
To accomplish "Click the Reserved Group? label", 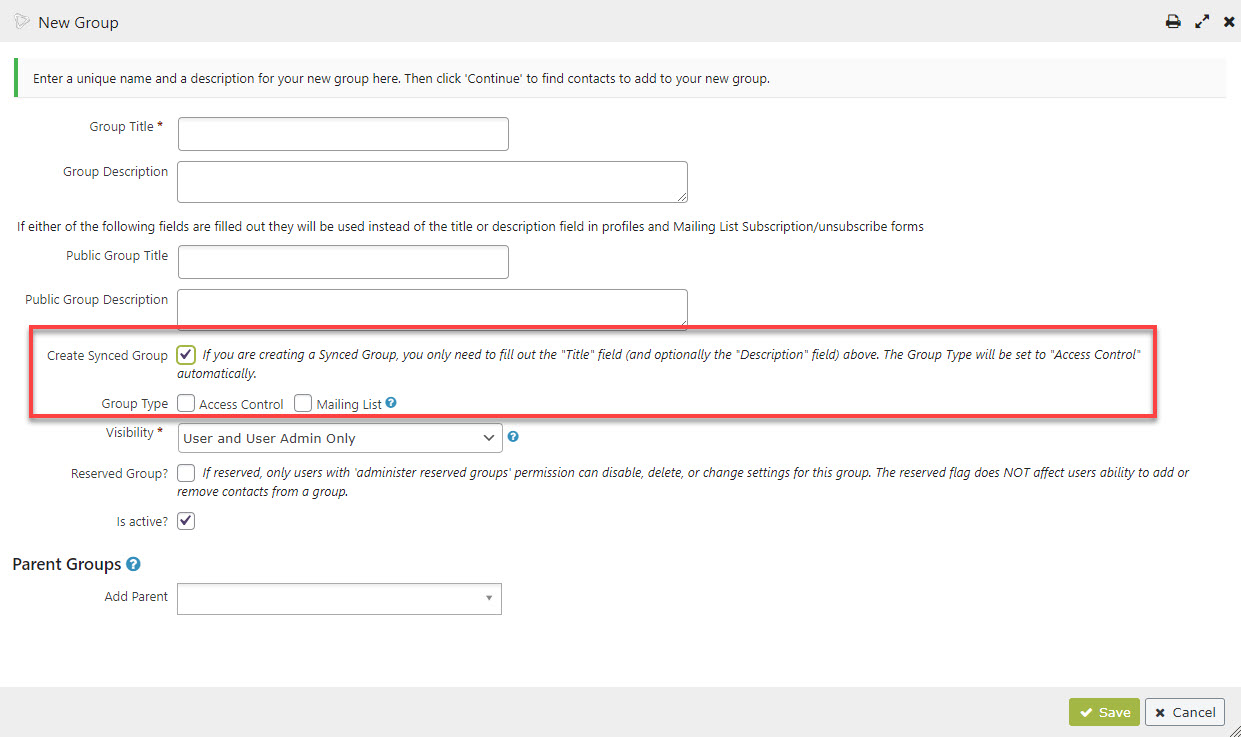I will (x=119, y=473).
